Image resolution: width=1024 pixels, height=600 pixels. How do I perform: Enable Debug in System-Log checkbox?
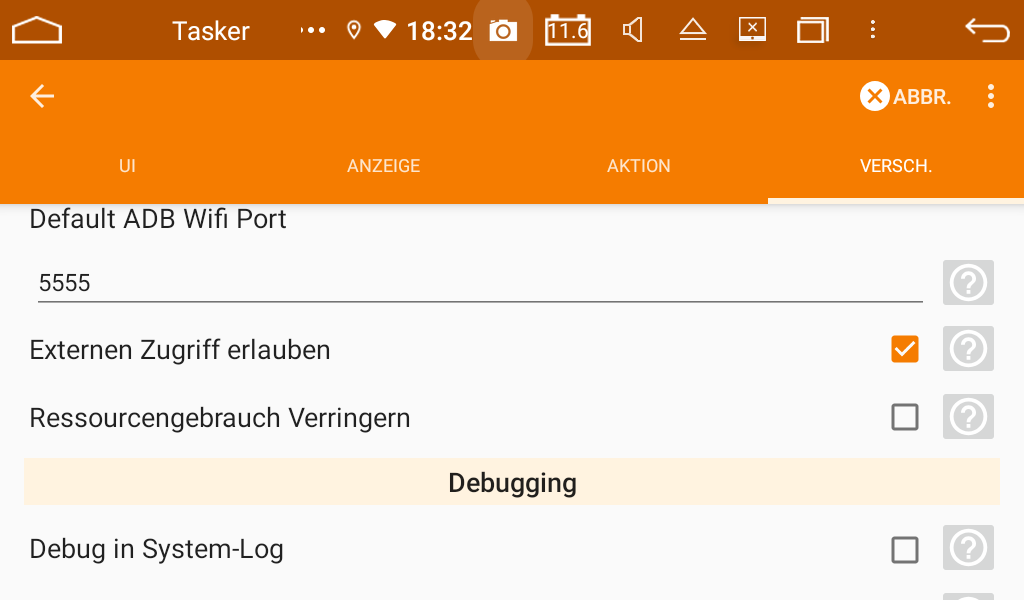904,550
